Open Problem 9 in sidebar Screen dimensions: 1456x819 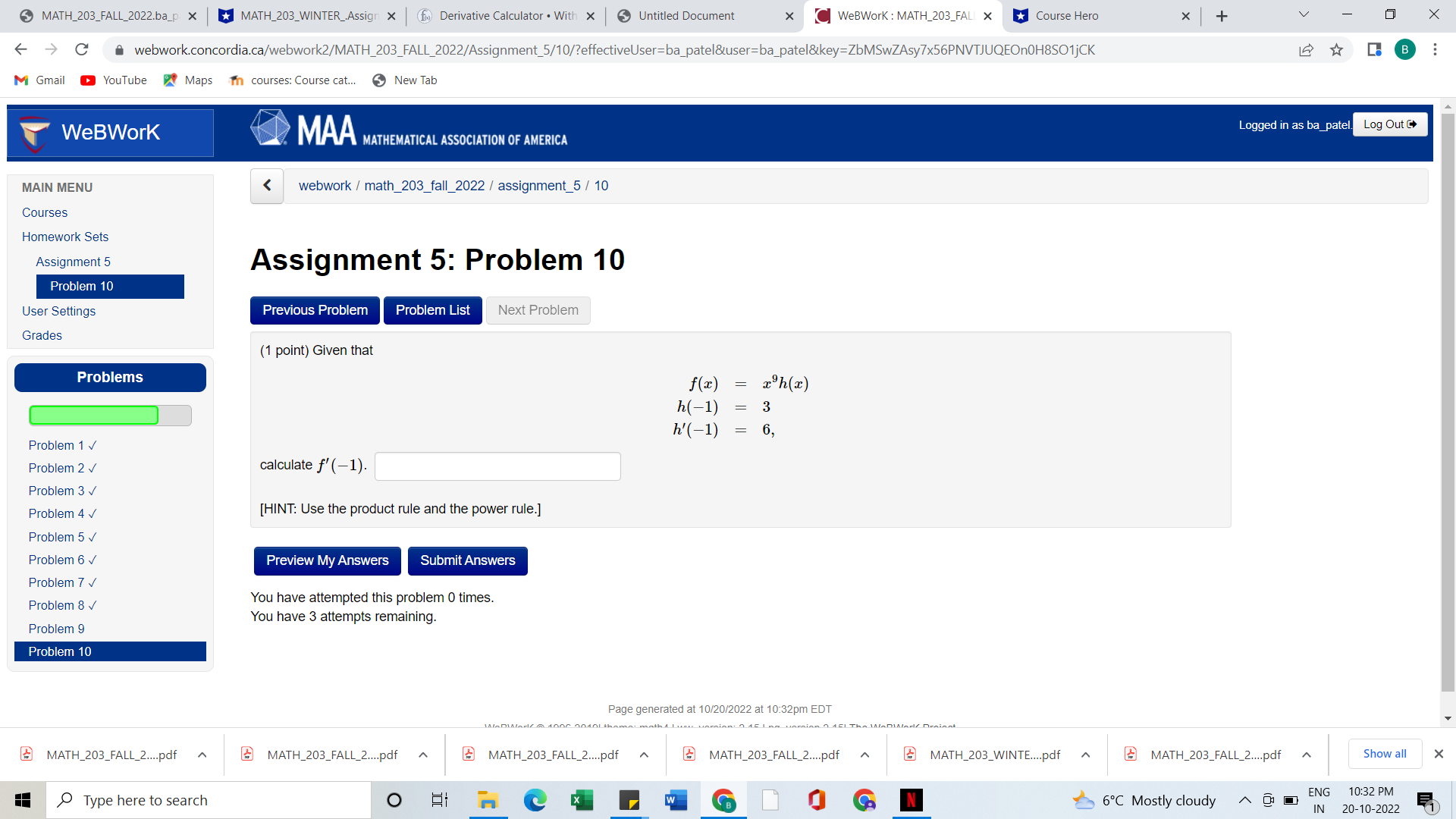pos(56,629)
